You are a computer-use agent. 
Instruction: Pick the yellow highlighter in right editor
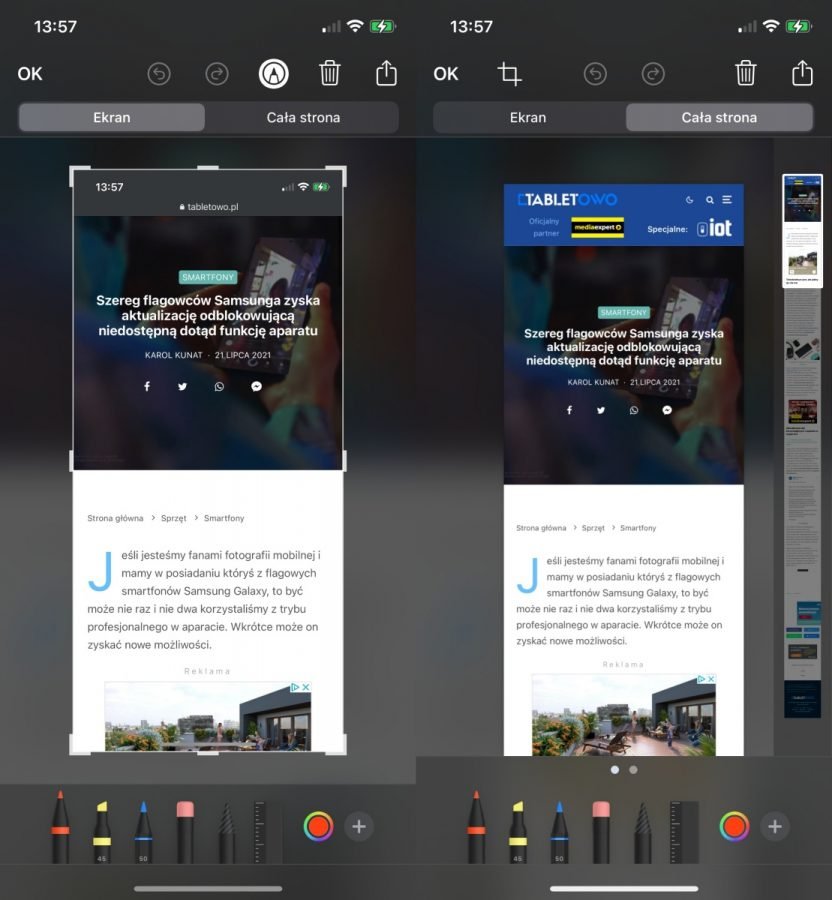(518, 831)
